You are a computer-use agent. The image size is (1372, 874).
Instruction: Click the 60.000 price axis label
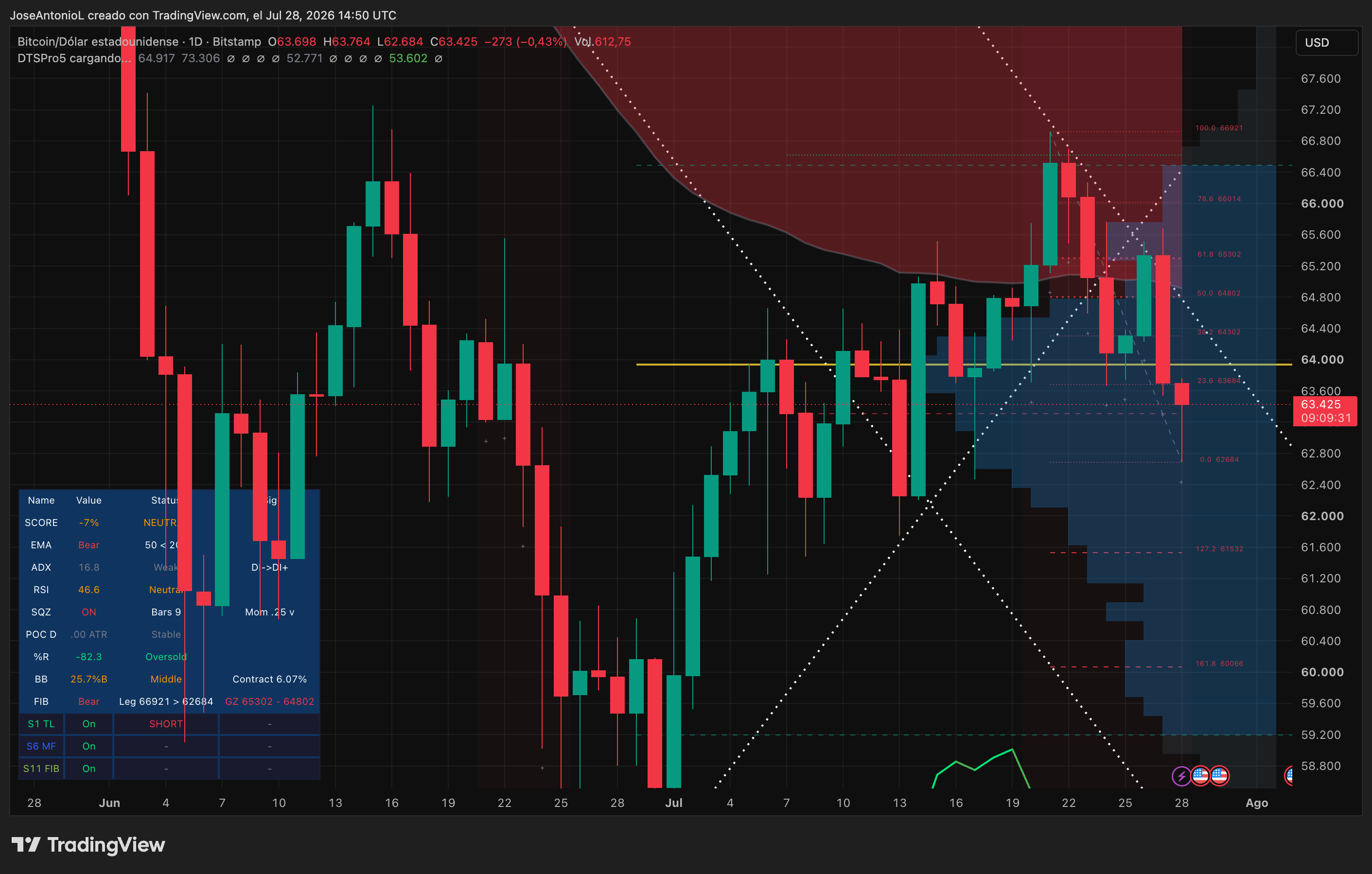coord(1322,672)
